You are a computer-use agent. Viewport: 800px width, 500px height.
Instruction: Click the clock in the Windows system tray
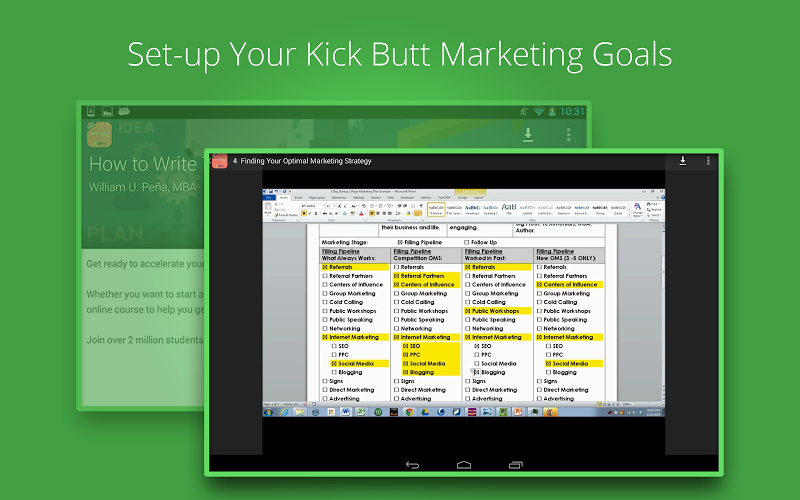tap(653, 412)
